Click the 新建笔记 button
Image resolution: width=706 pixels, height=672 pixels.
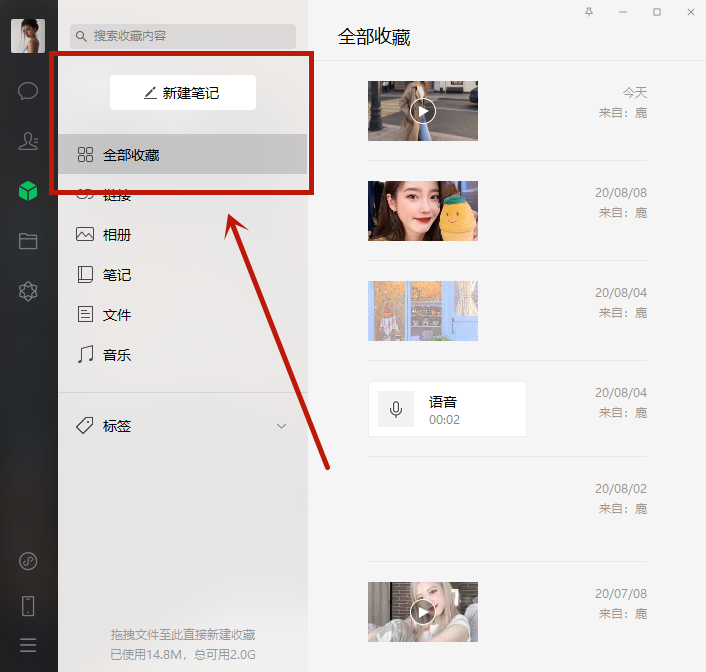tap(183, 92)
